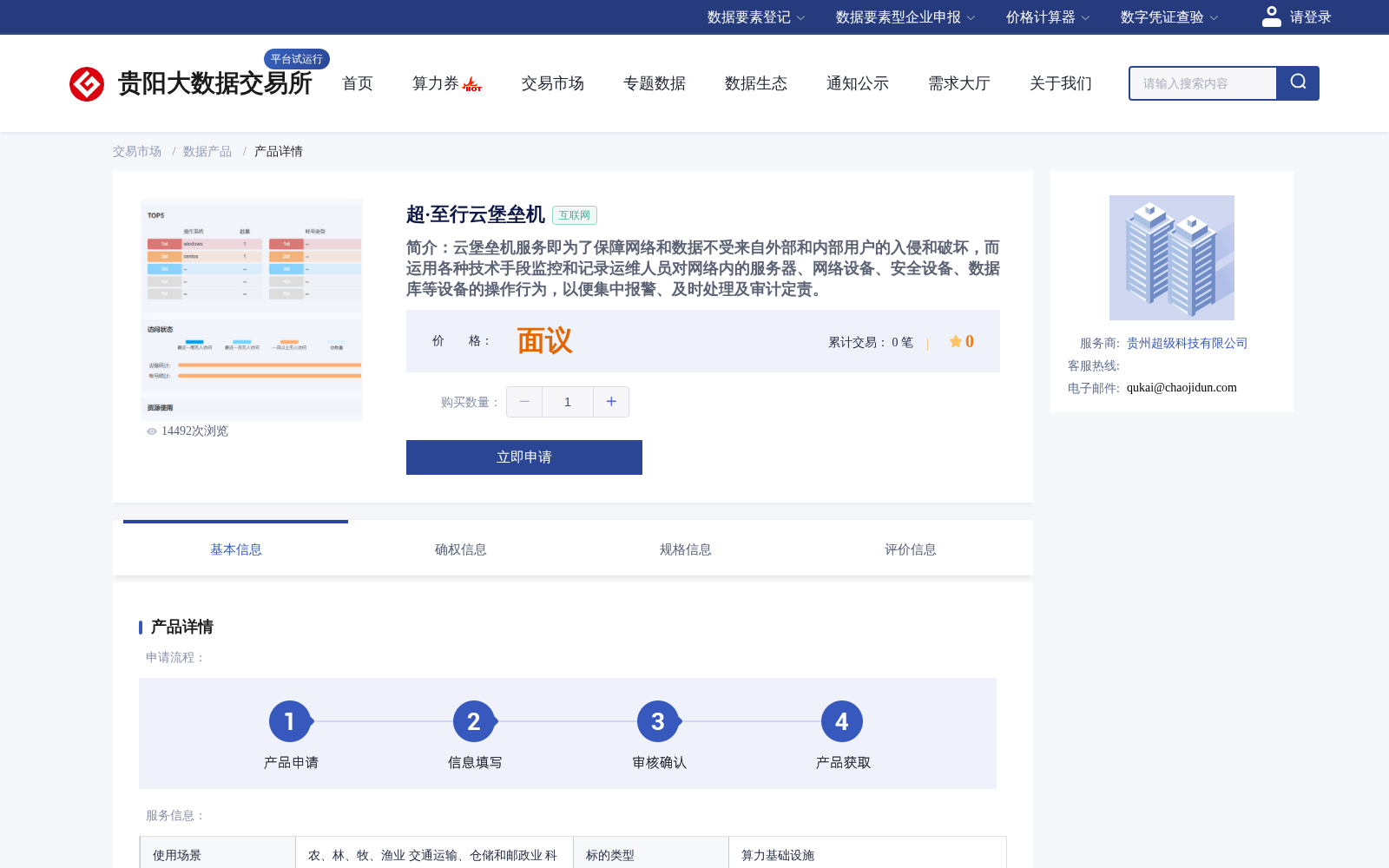Click 累计交易: 0 笔 text
This screenshot has width=1389, height=868.
click(x=871, y=342)
